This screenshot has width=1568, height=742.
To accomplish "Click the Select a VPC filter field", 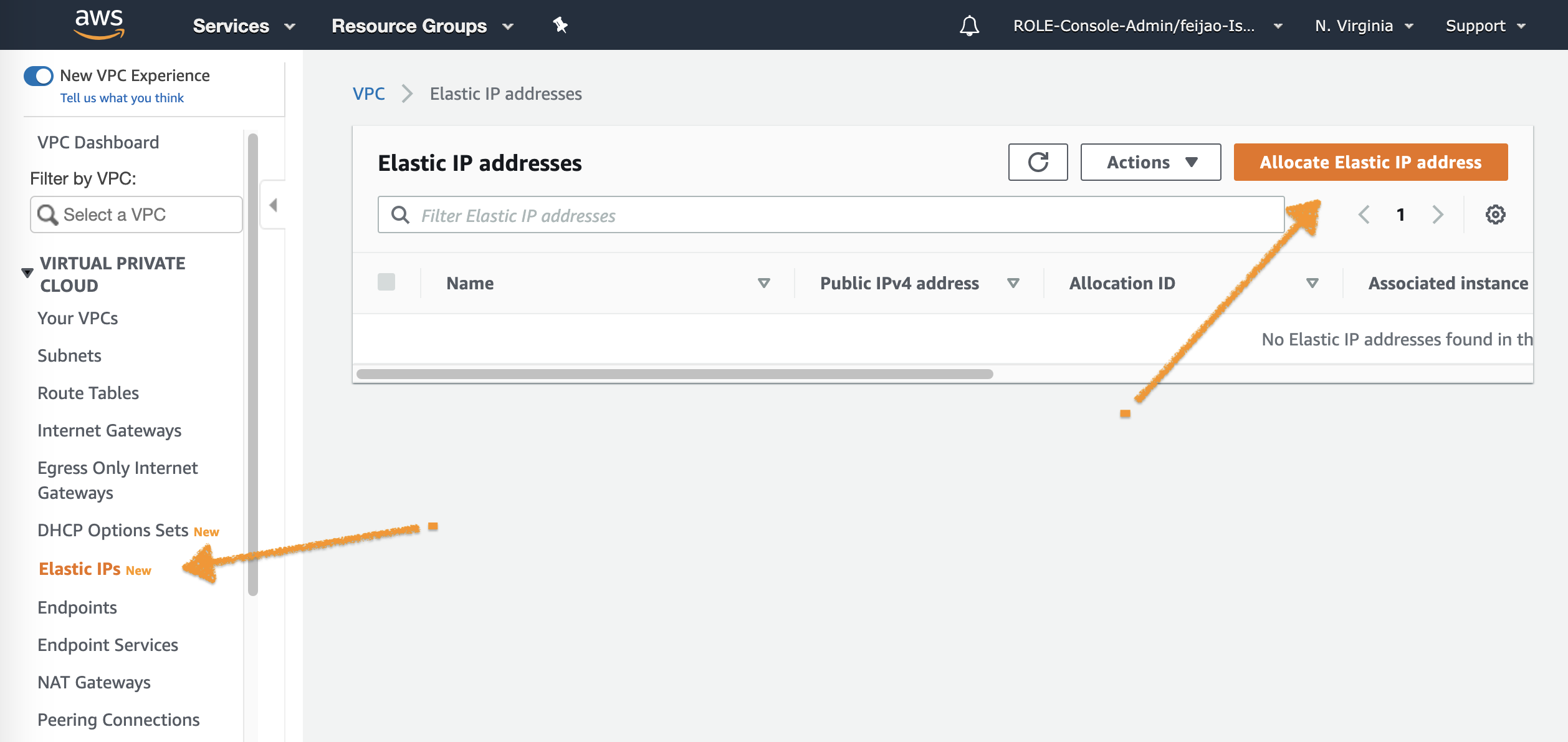I will (x=136, y=214).
